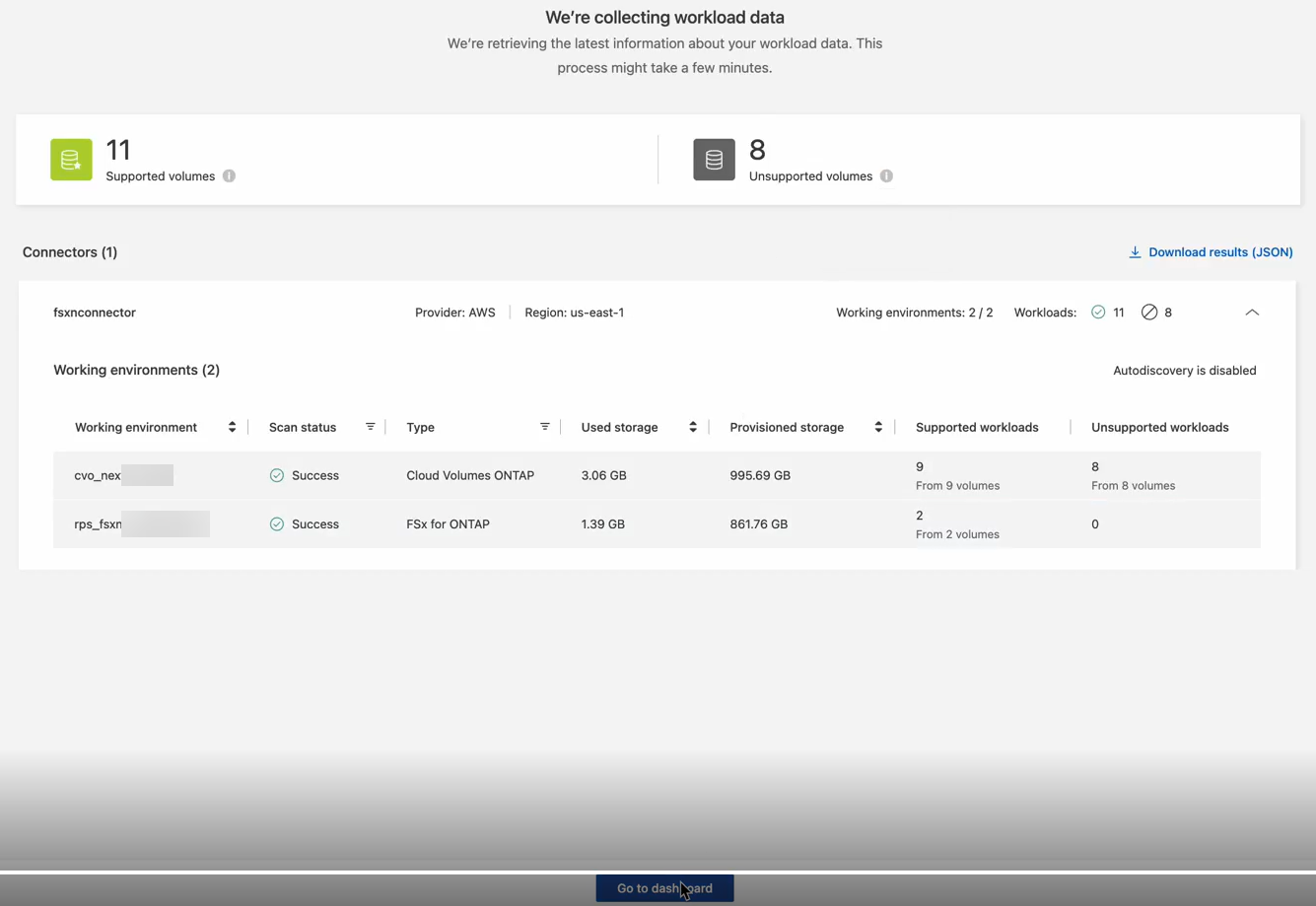Click the fsxnconnector connector name

(x=95, y=313)
